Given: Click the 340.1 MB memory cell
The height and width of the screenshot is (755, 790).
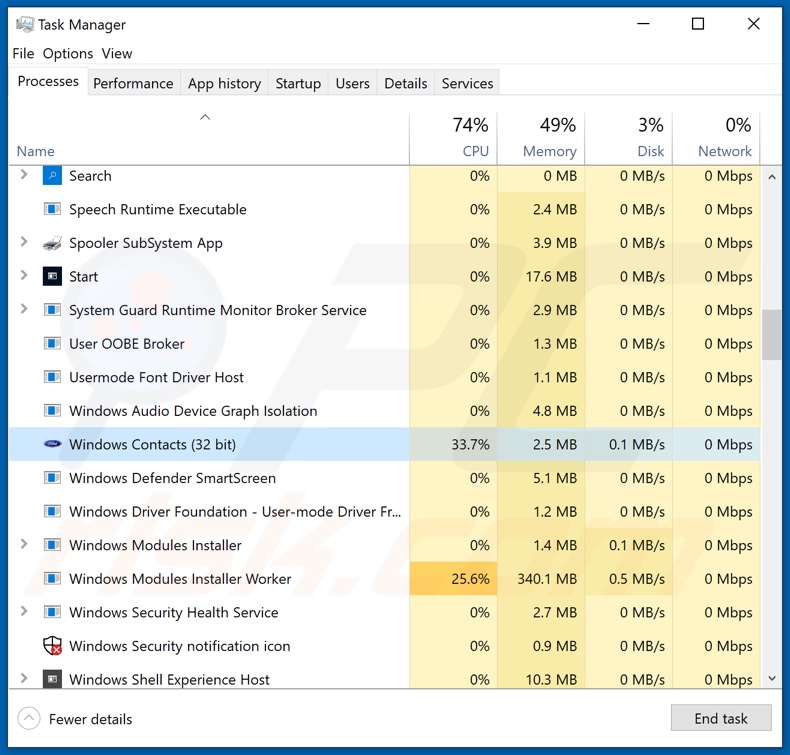Looking at the screenshot, I should point(541,579).
